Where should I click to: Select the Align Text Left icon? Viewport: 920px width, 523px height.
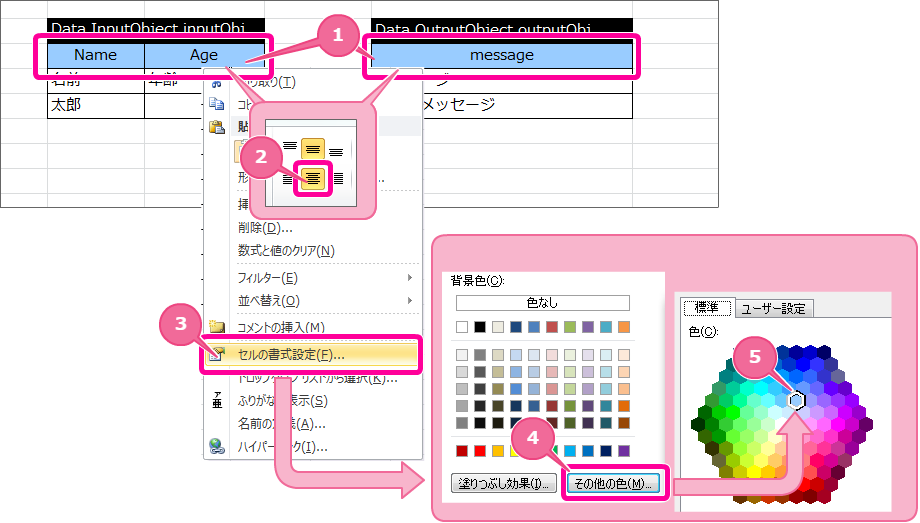(x=288, y=178)
